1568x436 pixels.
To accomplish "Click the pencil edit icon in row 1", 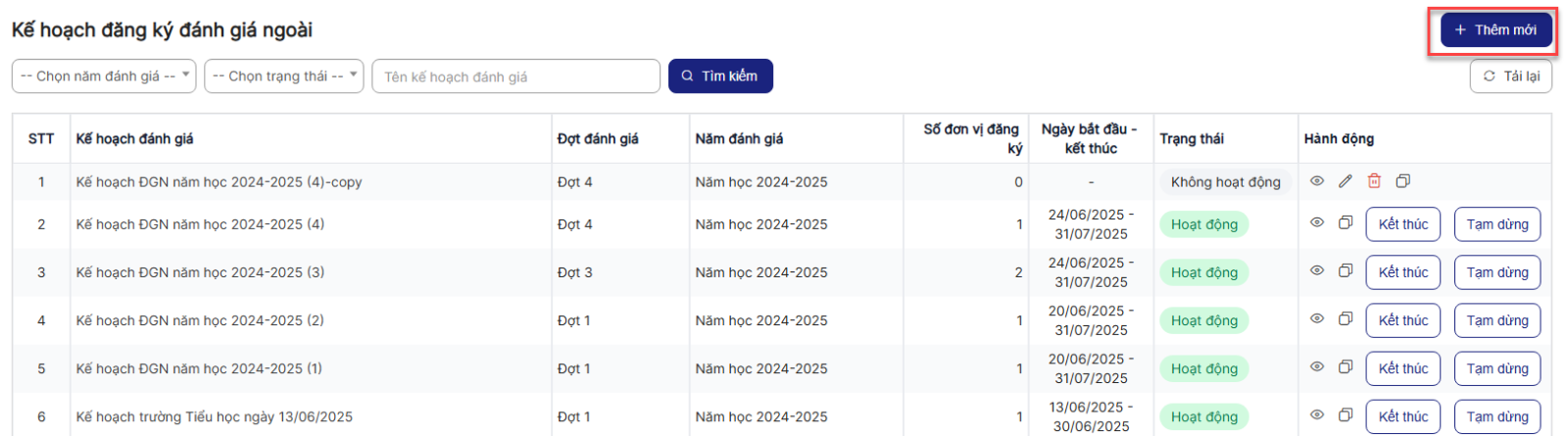I will pyautogui.click(x=1346, y=181).
